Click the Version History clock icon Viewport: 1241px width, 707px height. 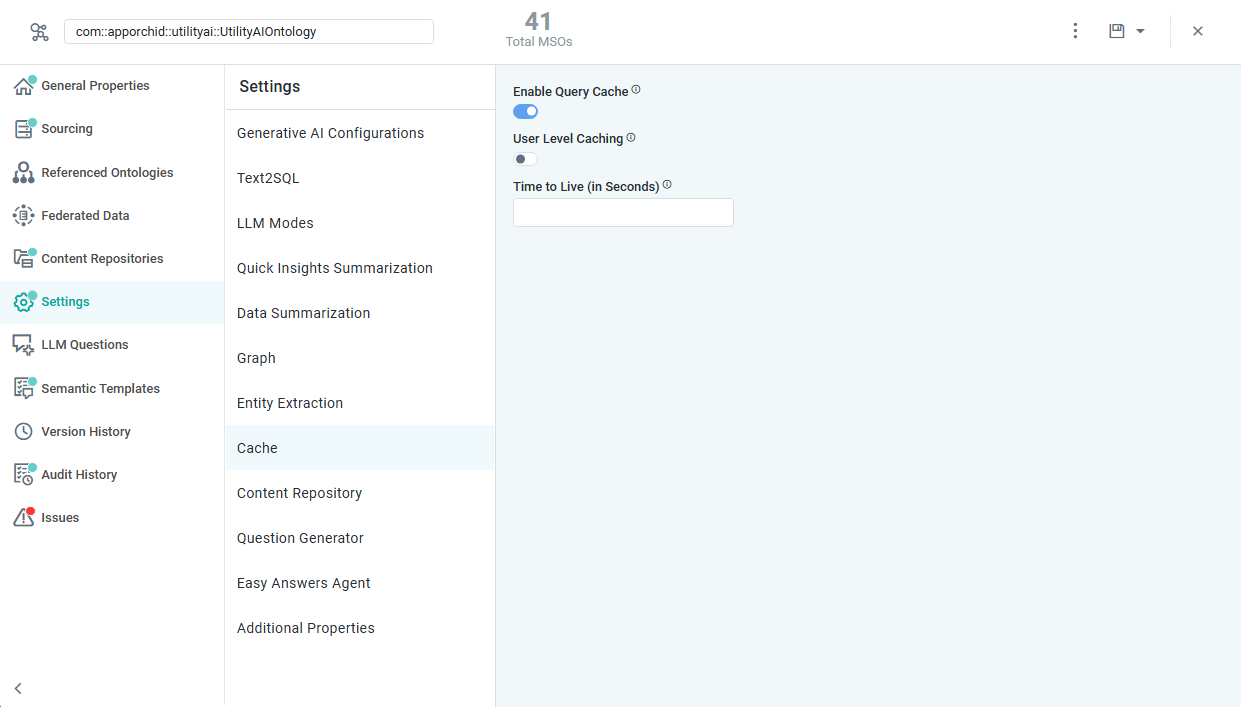point(23,432)
